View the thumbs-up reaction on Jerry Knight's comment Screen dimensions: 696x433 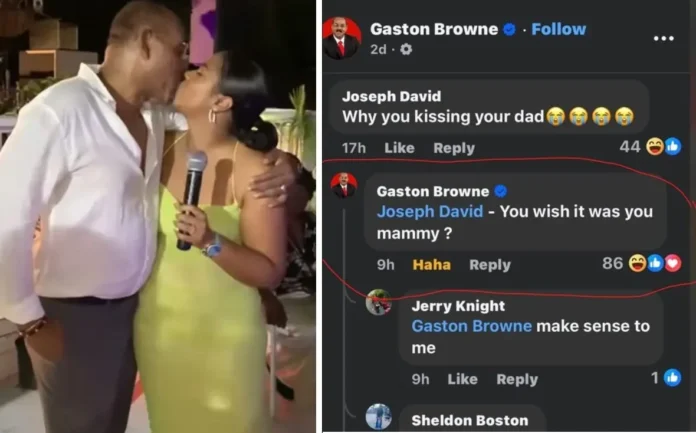[666, 378]
